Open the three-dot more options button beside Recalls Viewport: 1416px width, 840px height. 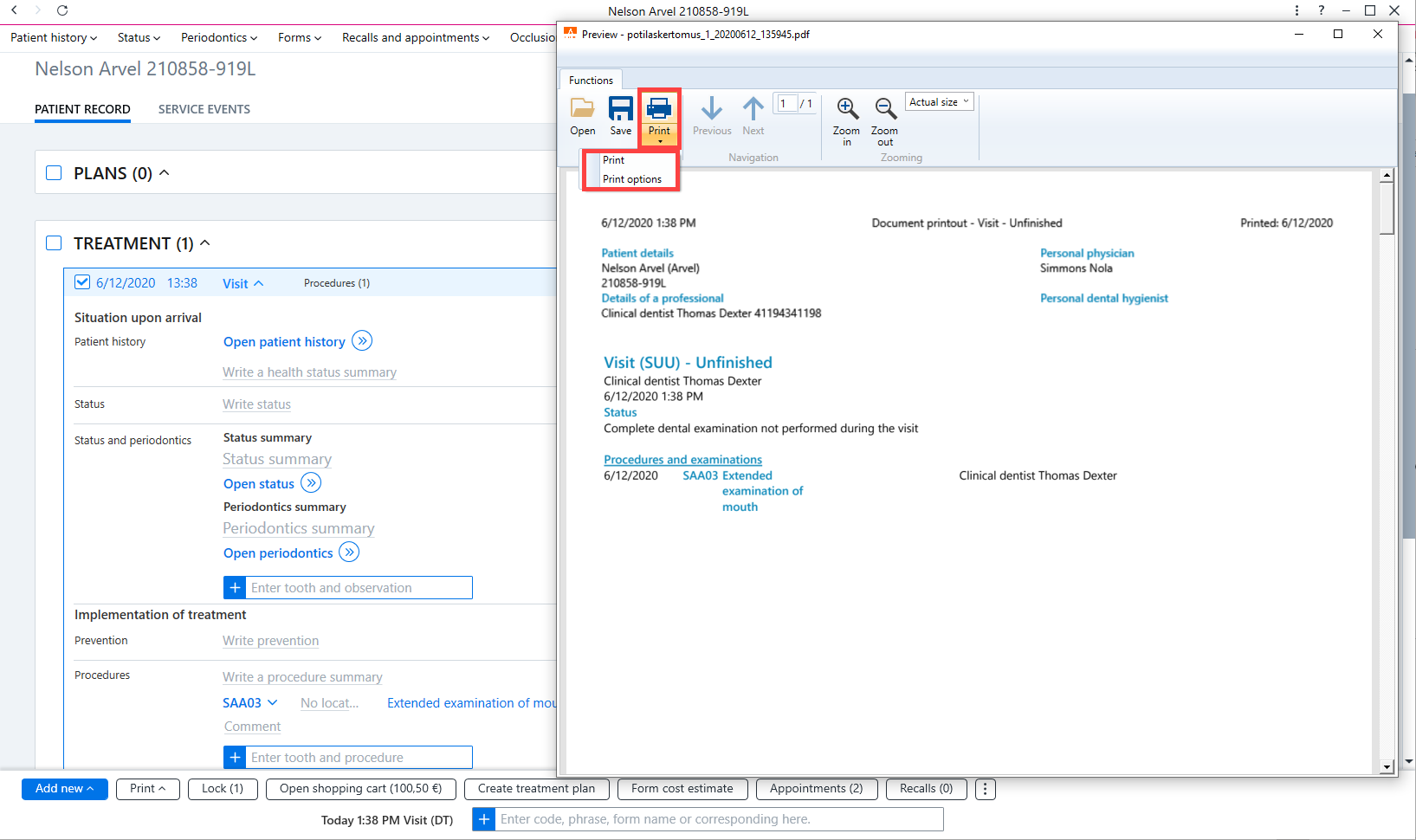point(985,789)
